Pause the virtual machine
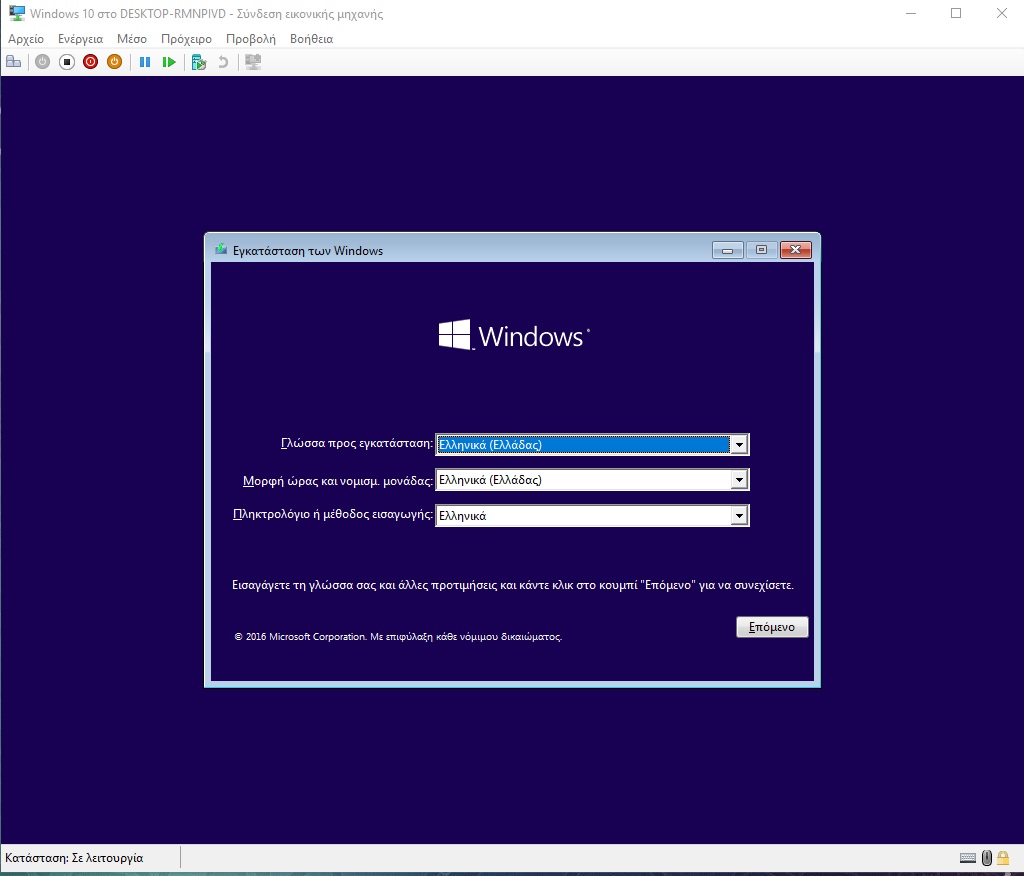Image resolution: width=1024 pixels, height=876 pixels. [145, 62]
